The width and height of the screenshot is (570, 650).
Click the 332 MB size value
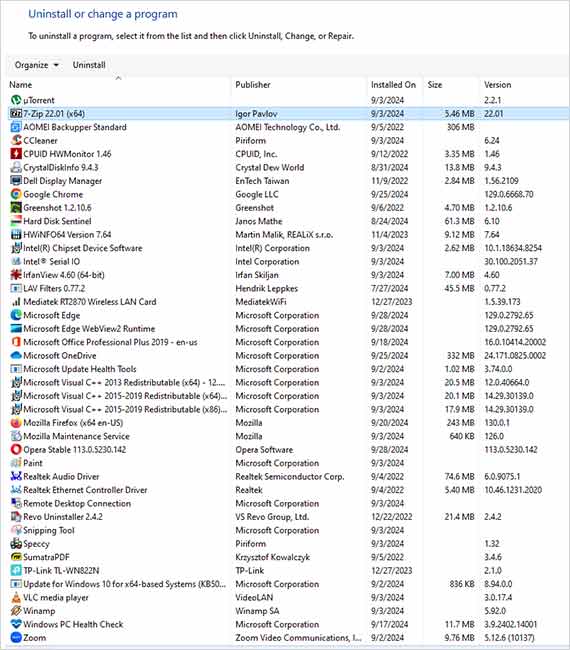(x=461, y=355)
